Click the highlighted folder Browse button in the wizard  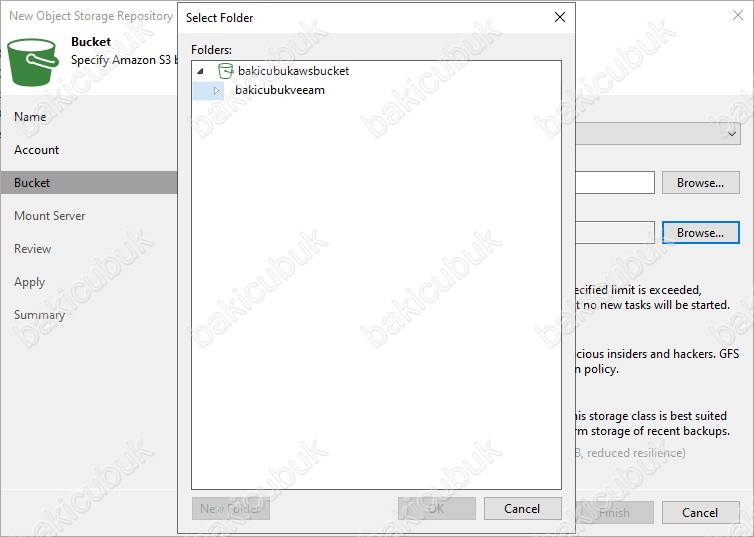[701, 233]
